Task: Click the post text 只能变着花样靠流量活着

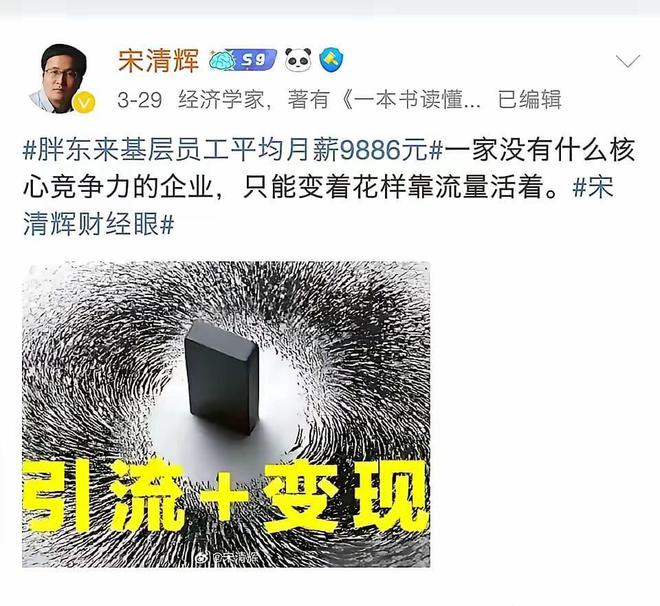Action: coord(392,187)
